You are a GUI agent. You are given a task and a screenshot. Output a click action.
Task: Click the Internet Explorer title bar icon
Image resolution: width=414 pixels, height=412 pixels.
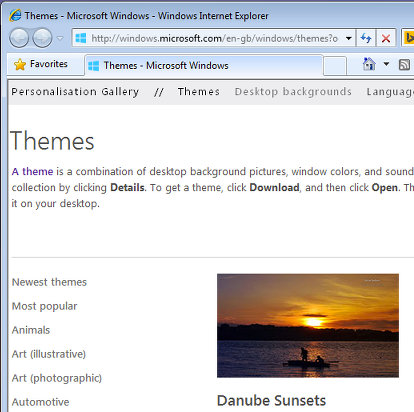click(x=15, y=16)
